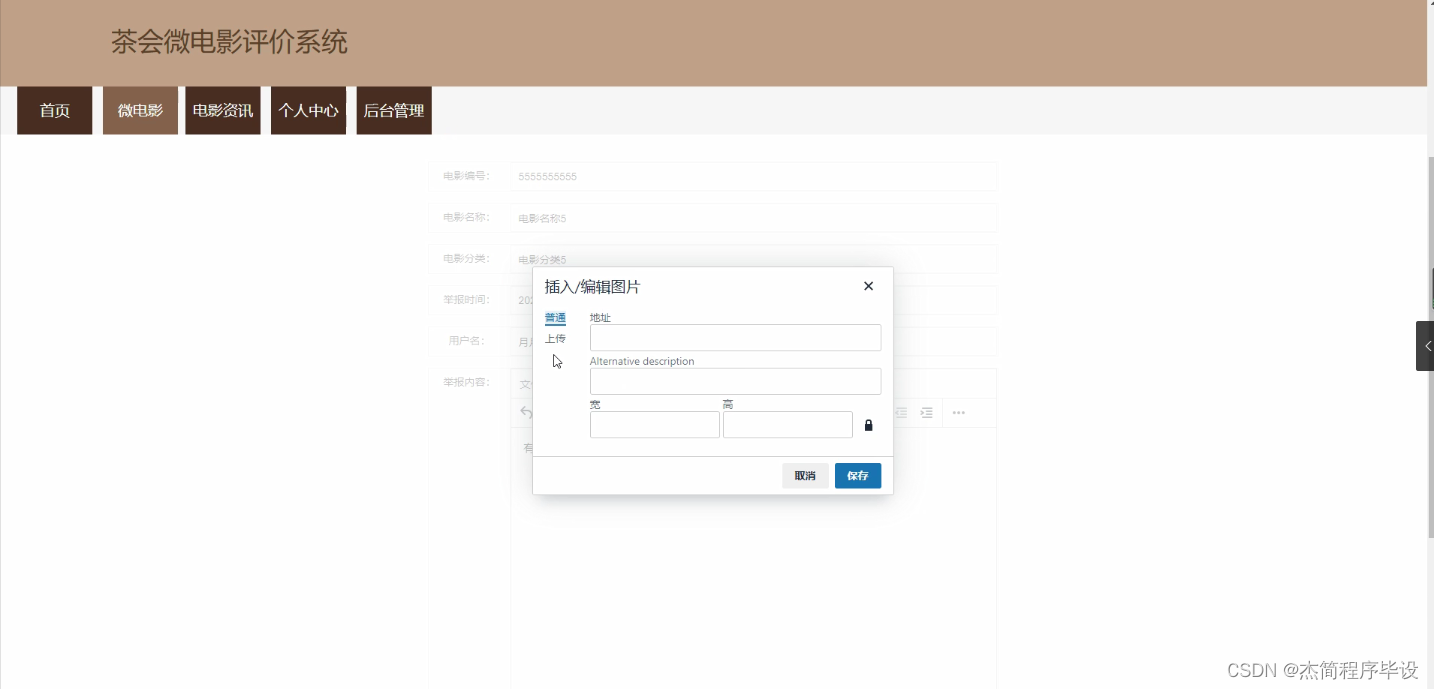Click the undo icon in the editor toolbar
This screenshot has height=689, width=1434.
(x=527, y=412)
